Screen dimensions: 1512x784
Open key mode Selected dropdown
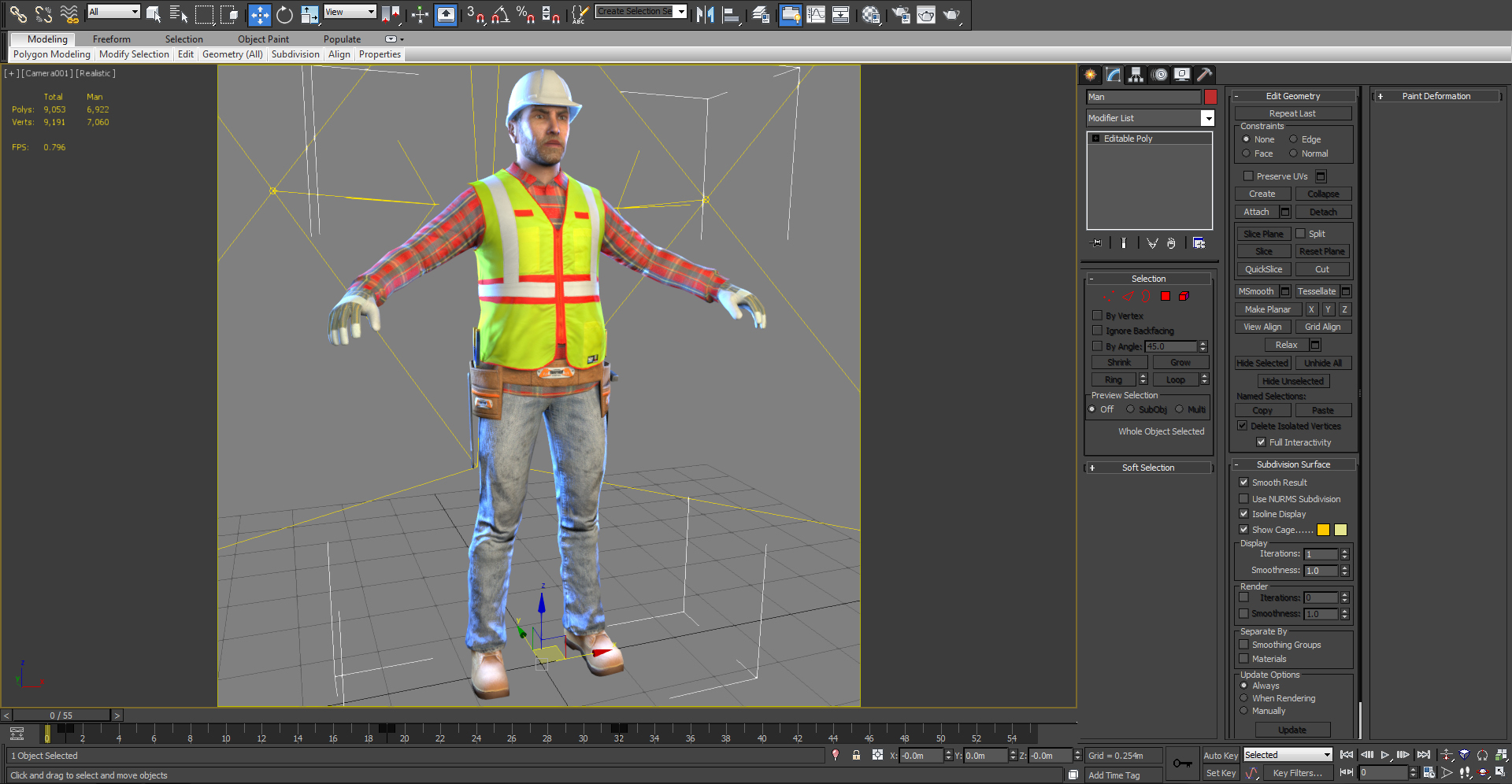coord(1288,755)
